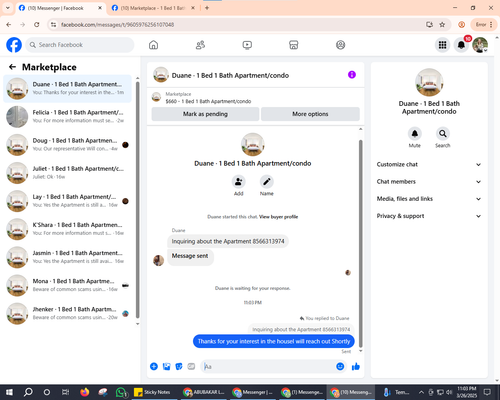Viewport: 500px width, 400px height.
Task: Open Felicia conversation in list
Action: tap(67, 117)
